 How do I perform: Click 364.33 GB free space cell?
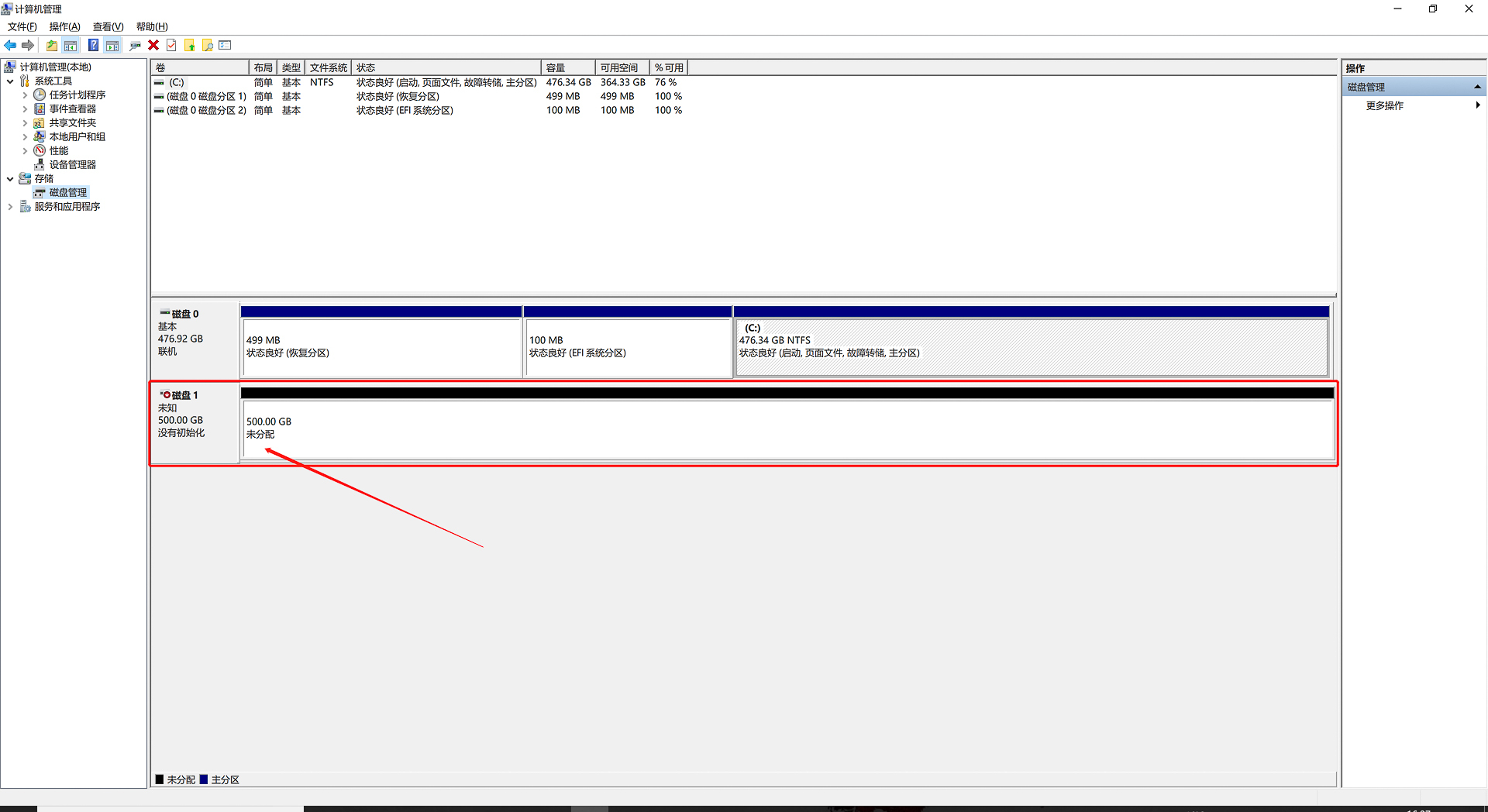pyautogui.click(x=622, y=83)
